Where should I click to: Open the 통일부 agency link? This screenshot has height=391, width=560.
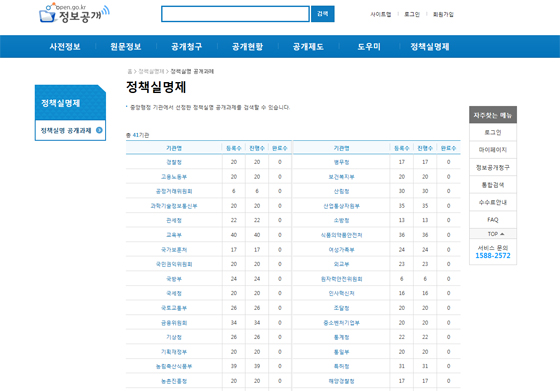click(341, 352)
